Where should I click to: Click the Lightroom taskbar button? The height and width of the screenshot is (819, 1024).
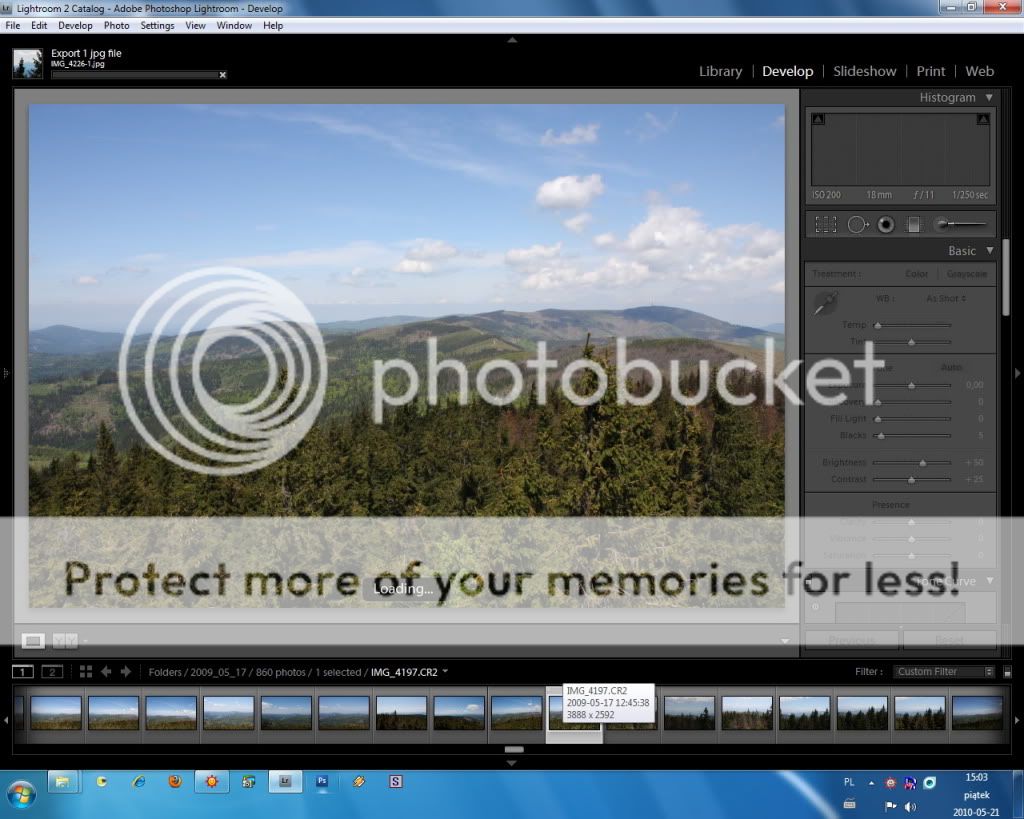coord(285,781)
